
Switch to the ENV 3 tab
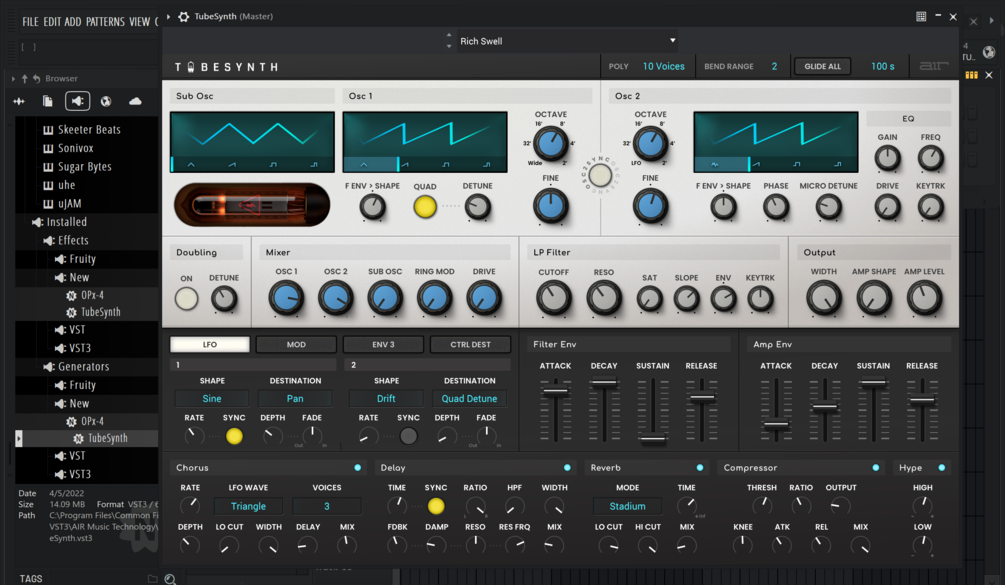[x=383, y=345]
